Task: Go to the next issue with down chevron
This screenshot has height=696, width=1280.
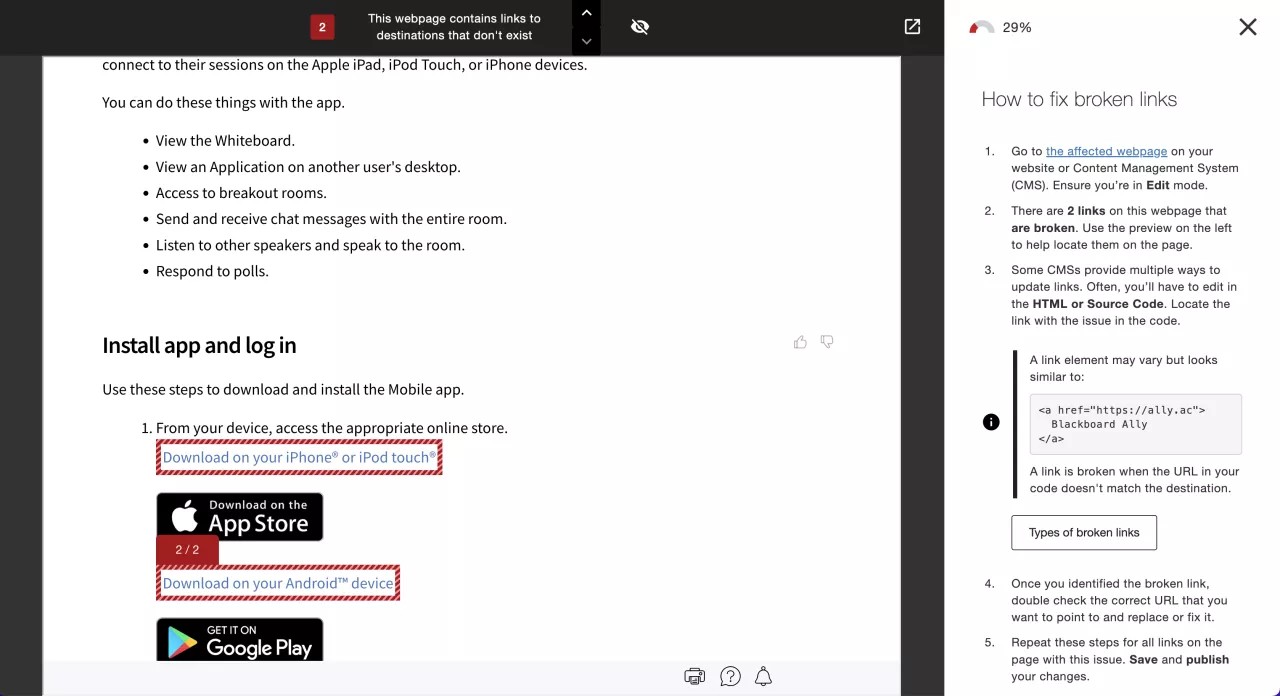Action: pos(586,41)
